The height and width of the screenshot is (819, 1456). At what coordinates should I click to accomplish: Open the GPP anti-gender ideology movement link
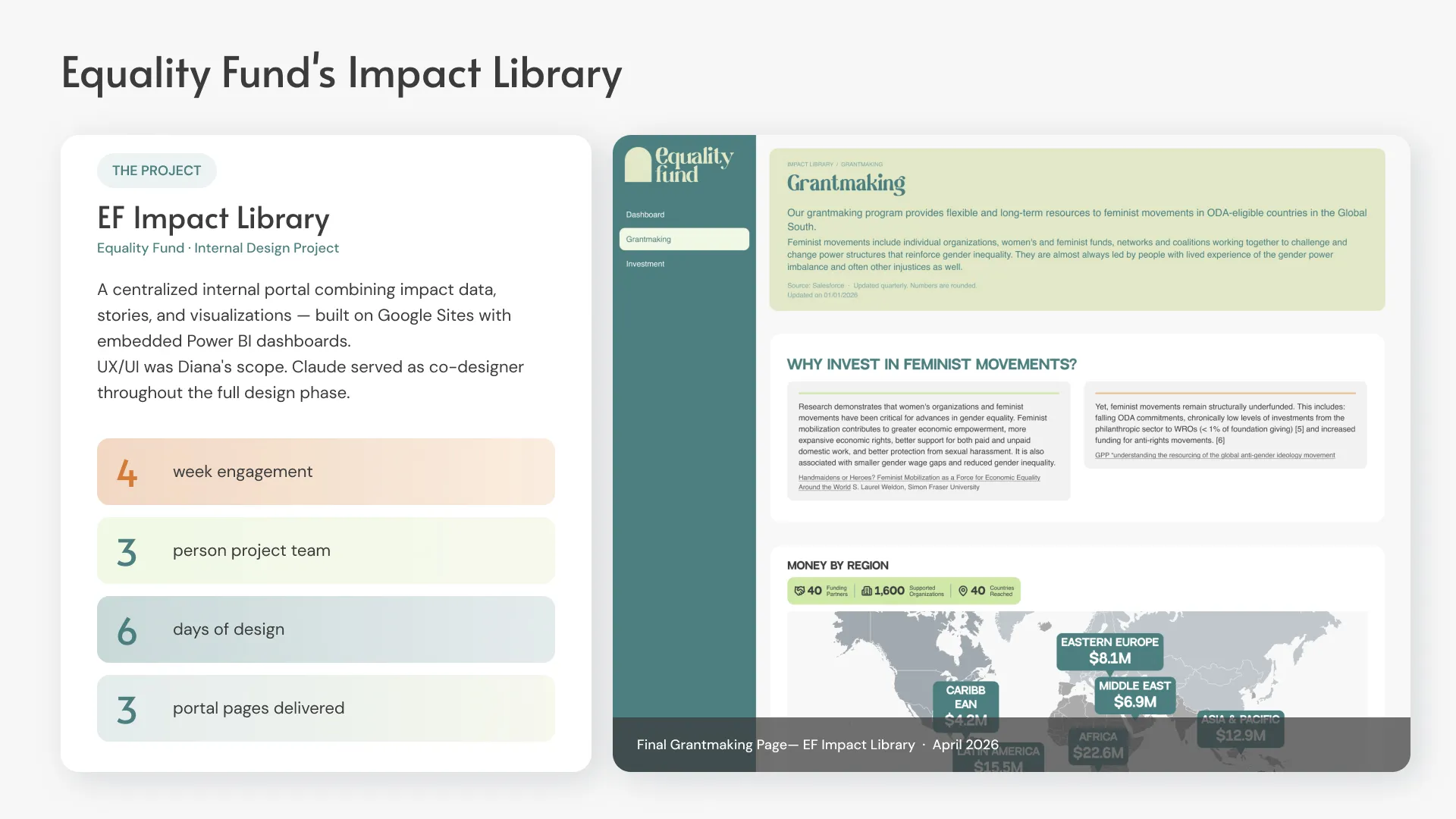click(1215, 455)
